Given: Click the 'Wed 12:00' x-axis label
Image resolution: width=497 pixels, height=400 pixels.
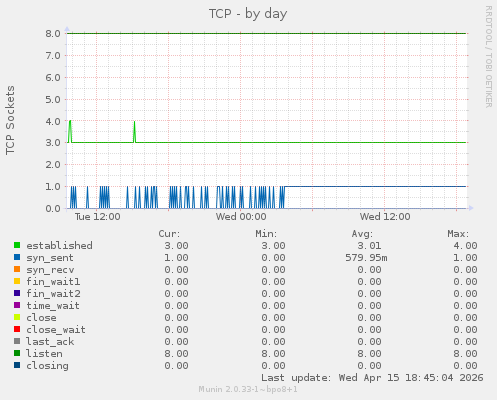Looking at the screenshot, I should pyautogui.click(x=385, y=217).
